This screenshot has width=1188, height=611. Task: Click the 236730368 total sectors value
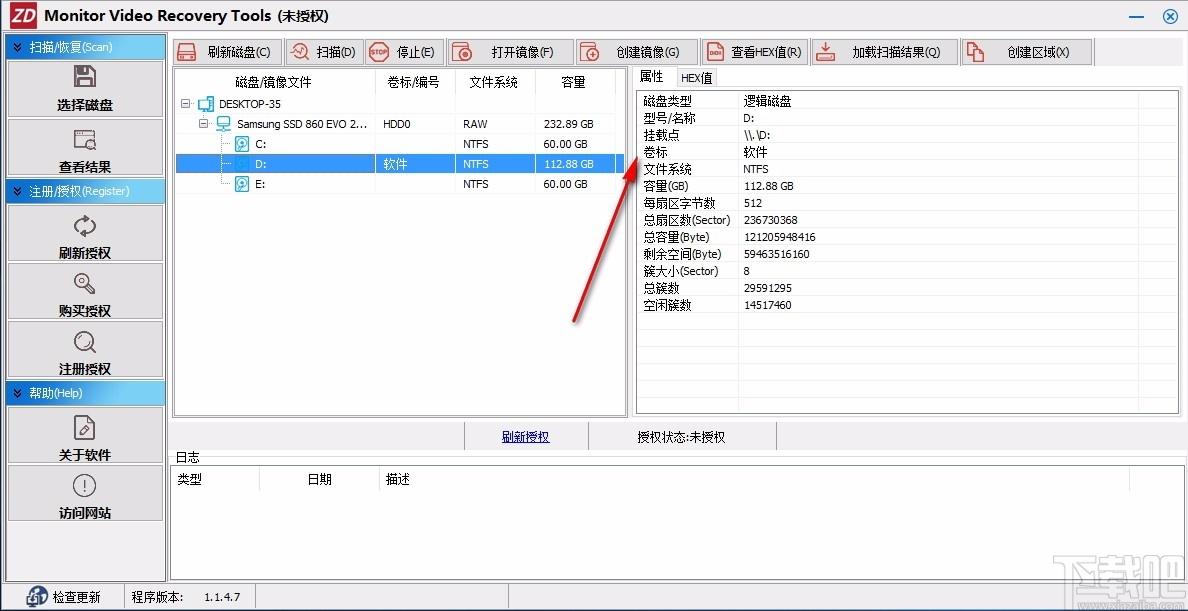[x=770, y=220]
